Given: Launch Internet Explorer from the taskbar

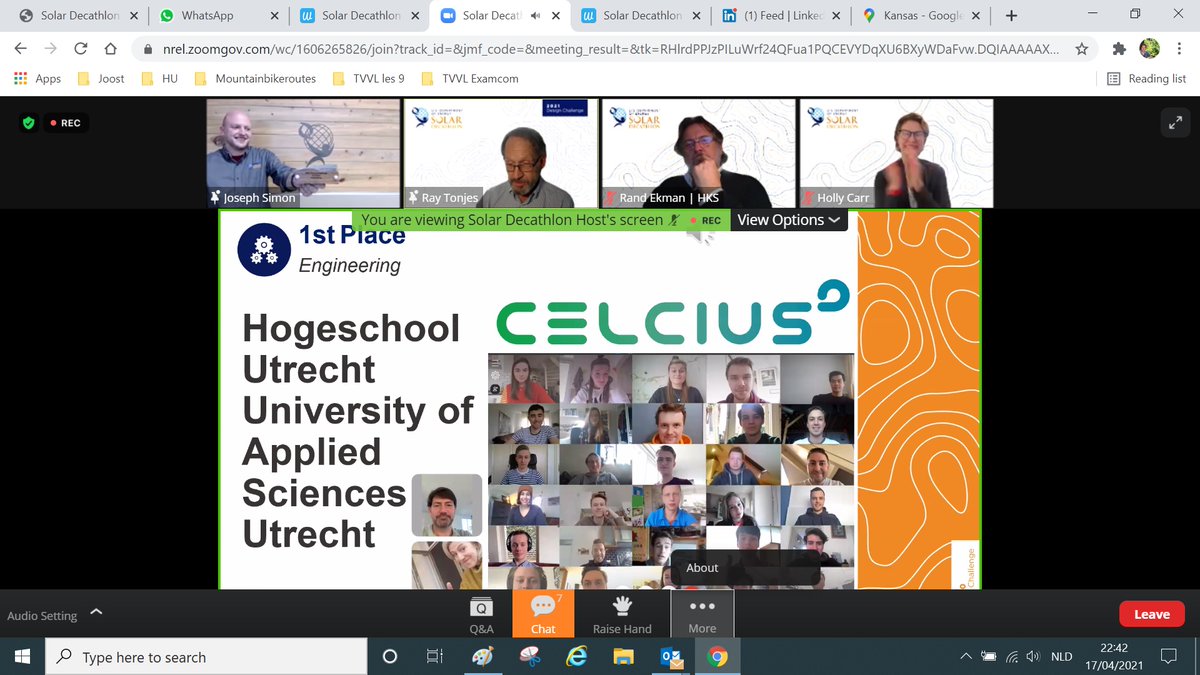Looking at the screenshot, I should pyautogui.click(x=576, y=657).
